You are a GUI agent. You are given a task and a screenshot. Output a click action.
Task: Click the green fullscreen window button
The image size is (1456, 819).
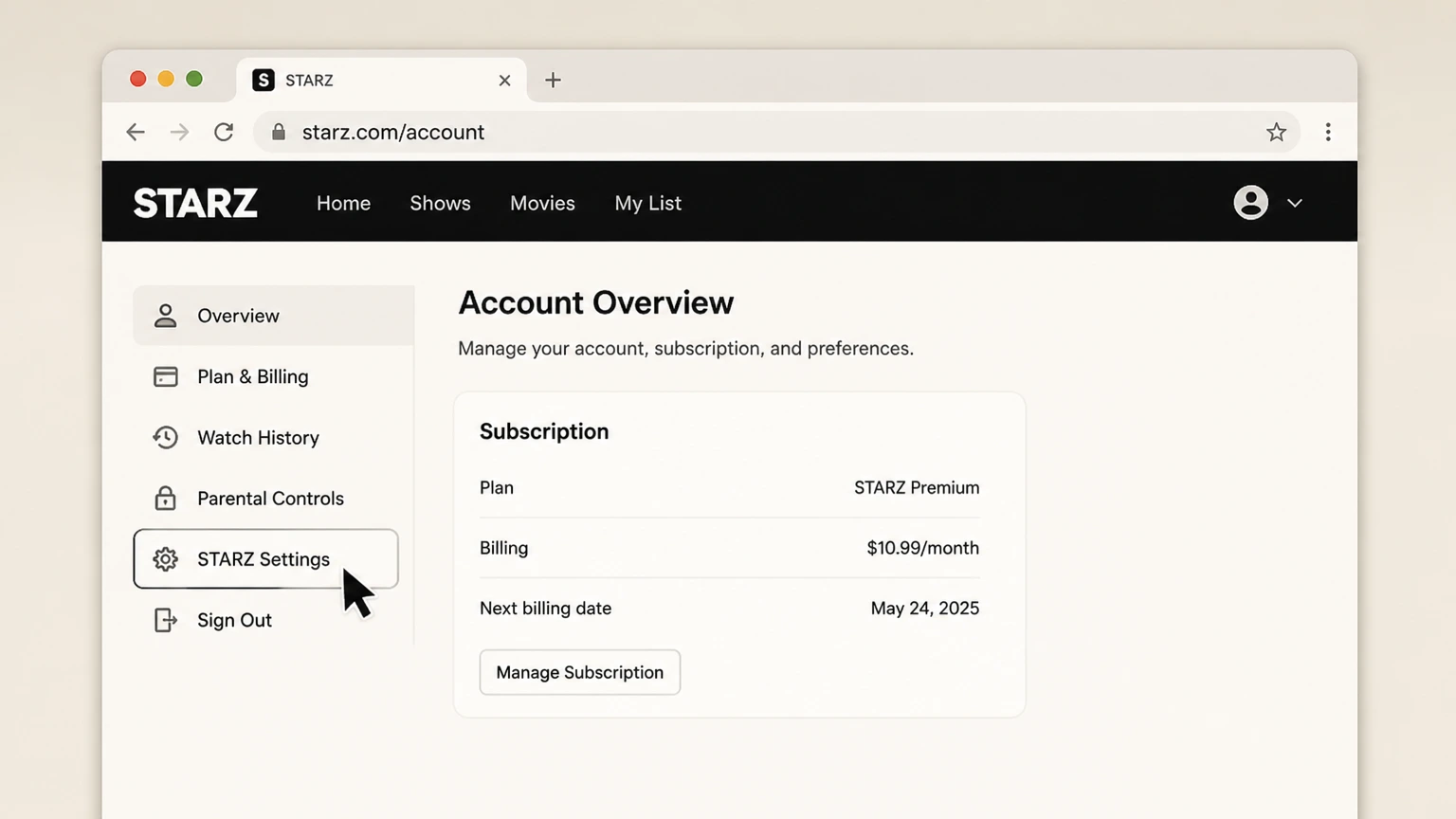(194, 79)
